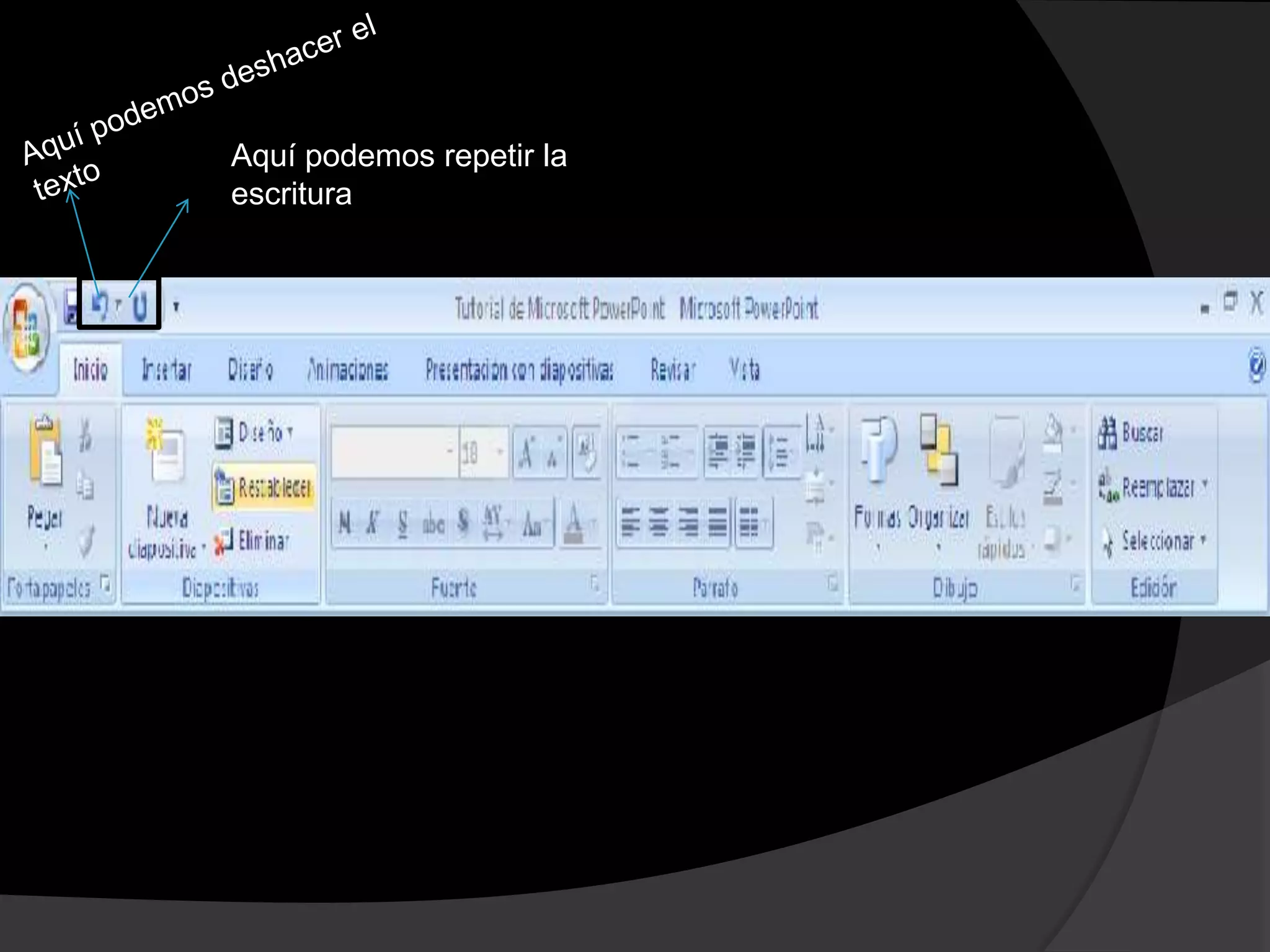
Task: Open the text direction menu in Párrafo
Action: [x=819, y=433]
